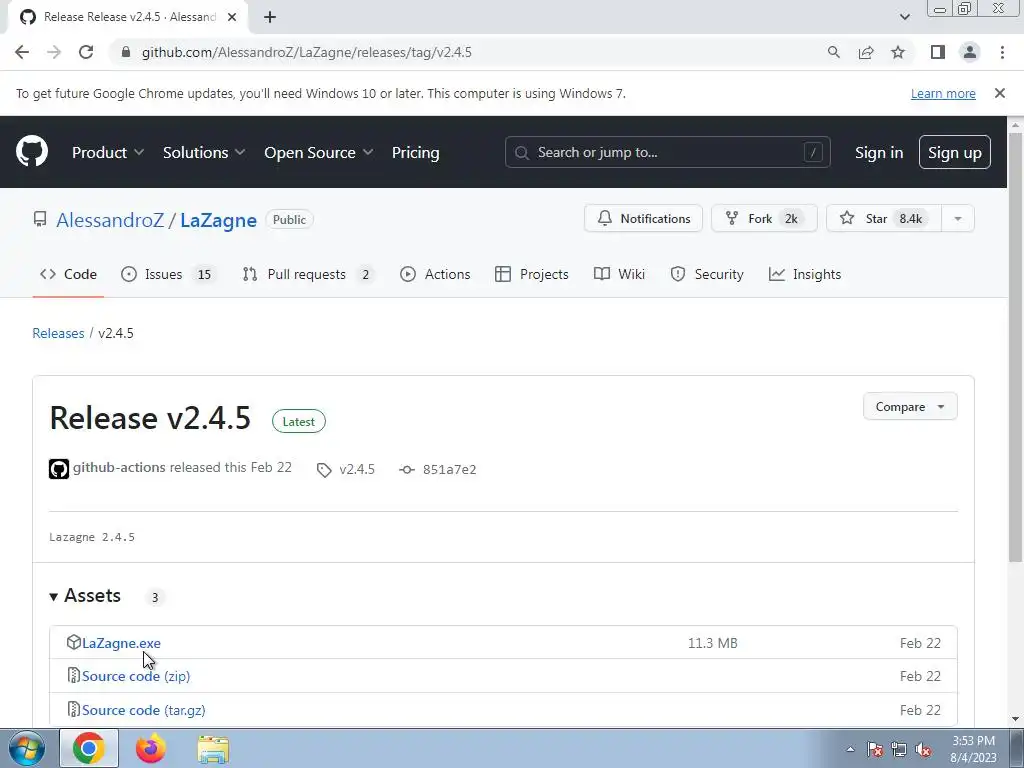Click the GitHub Octocat logo in the header
The width and height of the screenshot is (1024, 768).
click(32, 152)
